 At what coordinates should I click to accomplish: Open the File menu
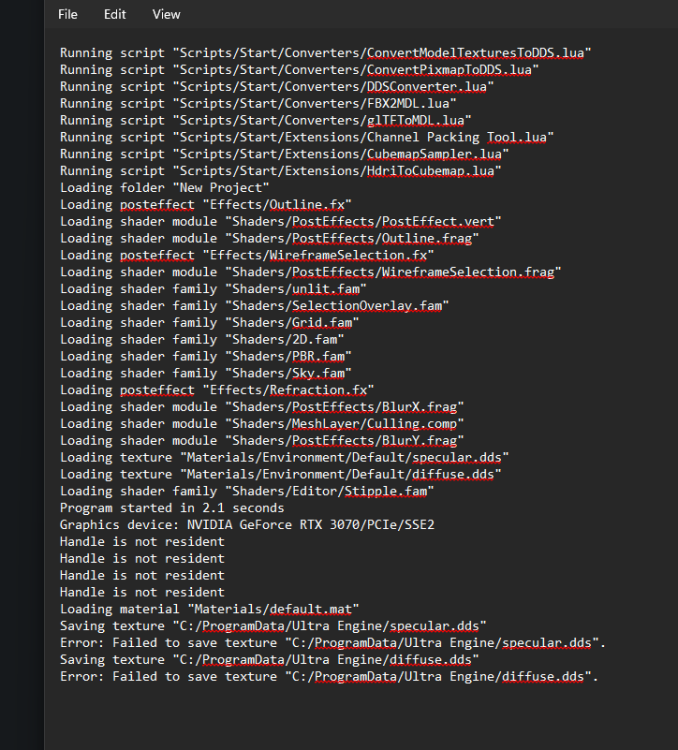(68, 14)
